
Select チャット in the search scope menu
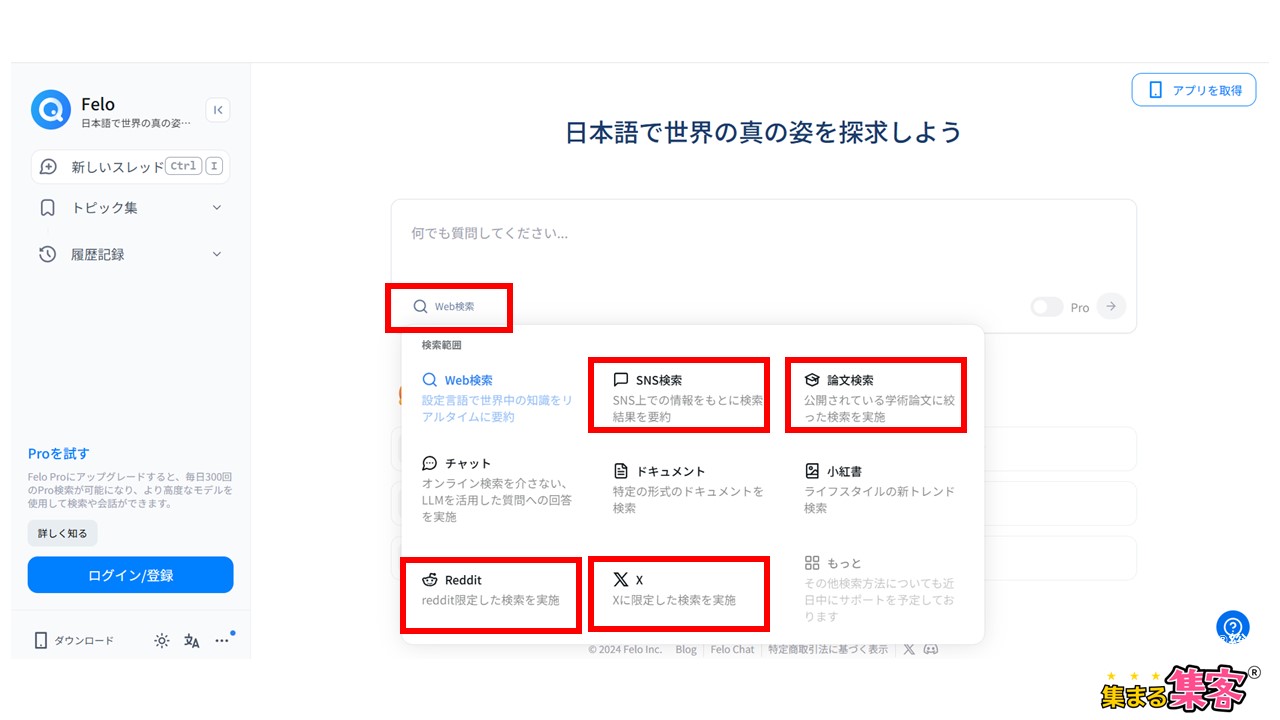[498, 490]
